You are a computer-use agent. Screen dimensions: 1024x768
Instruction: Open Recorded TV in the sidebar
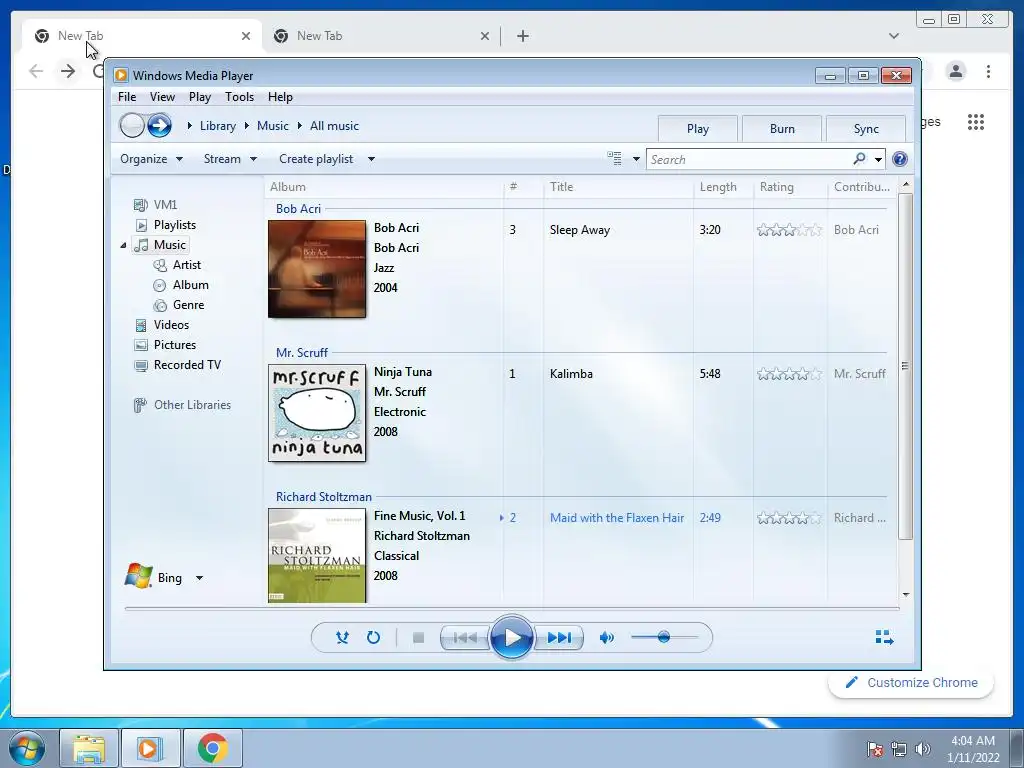pyautogui.click(x=187, y=365)
